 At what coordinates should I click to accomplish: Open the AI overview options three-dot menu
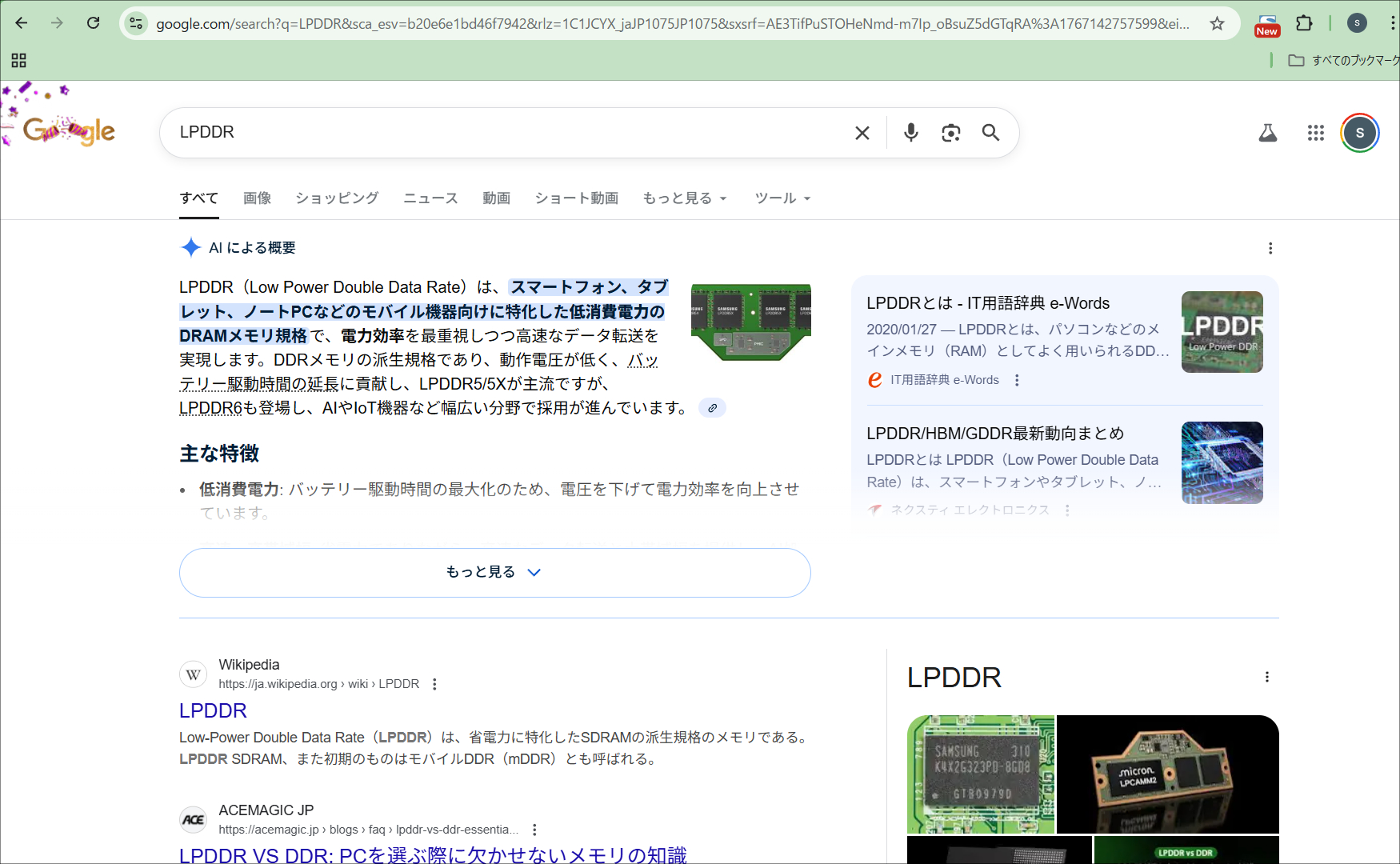tap(1270, 249)
